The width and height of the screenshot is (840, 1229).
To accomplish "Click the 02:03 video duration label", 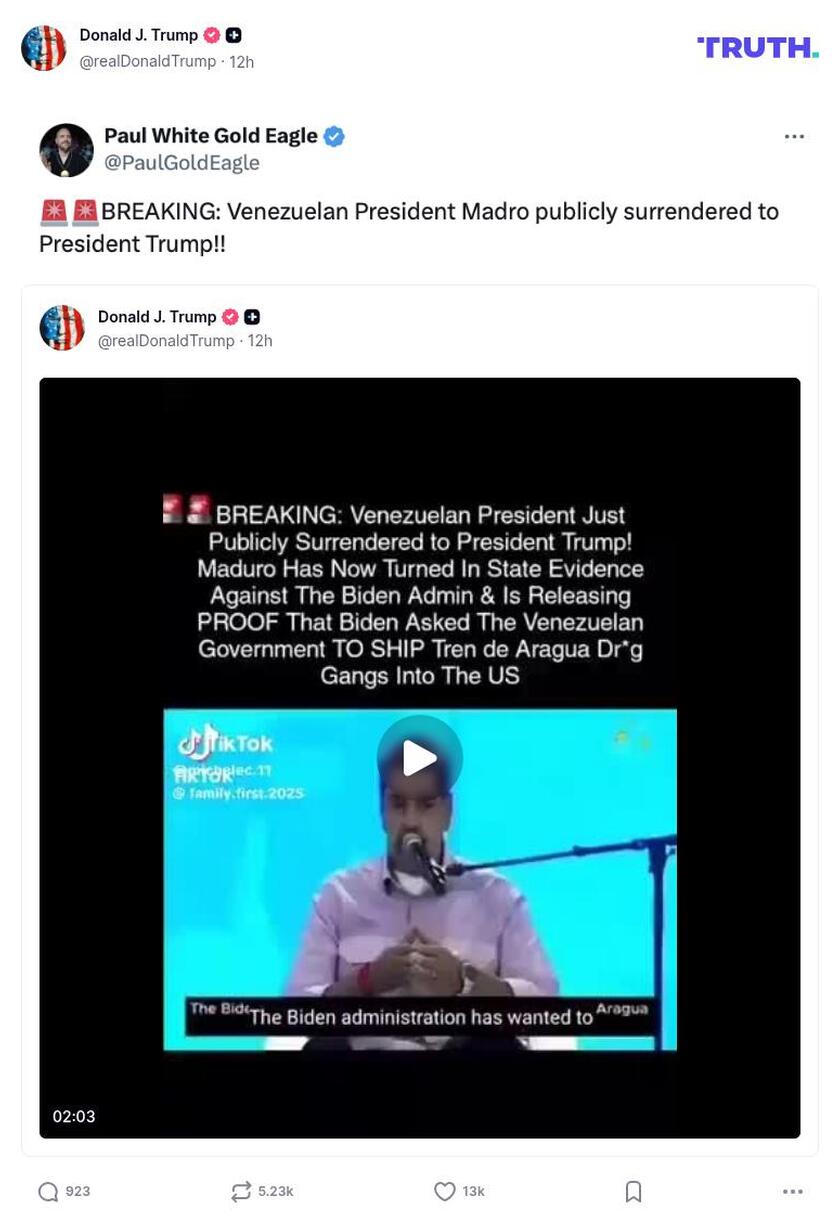I will pyautogui.click(x=74, y=1116).
